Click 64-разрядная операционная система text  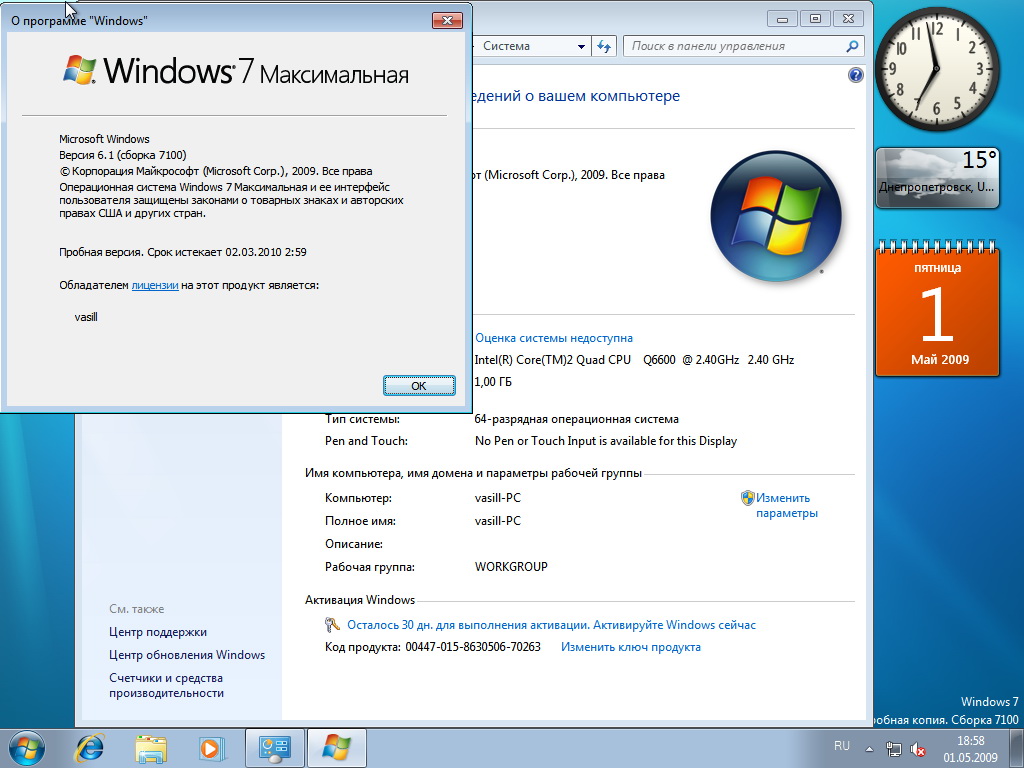[577, 419]
